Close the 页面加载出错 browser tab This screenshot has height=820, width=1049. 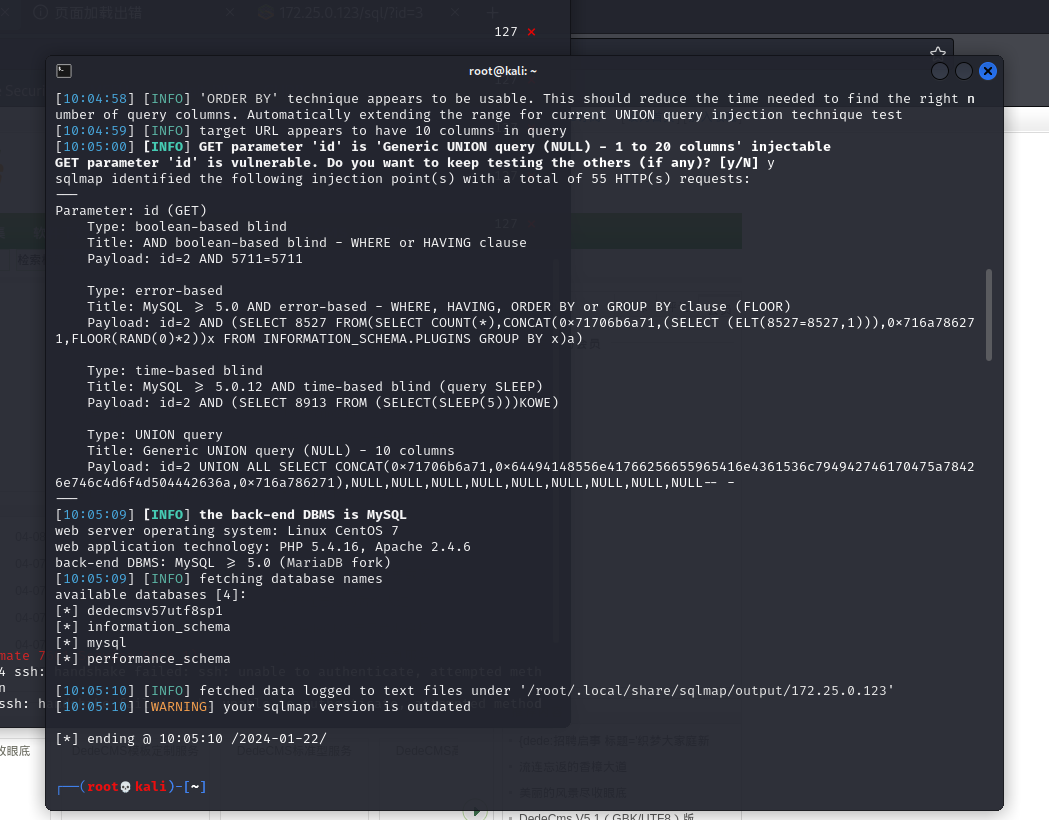pyautogui.click(x=229, y=13)
